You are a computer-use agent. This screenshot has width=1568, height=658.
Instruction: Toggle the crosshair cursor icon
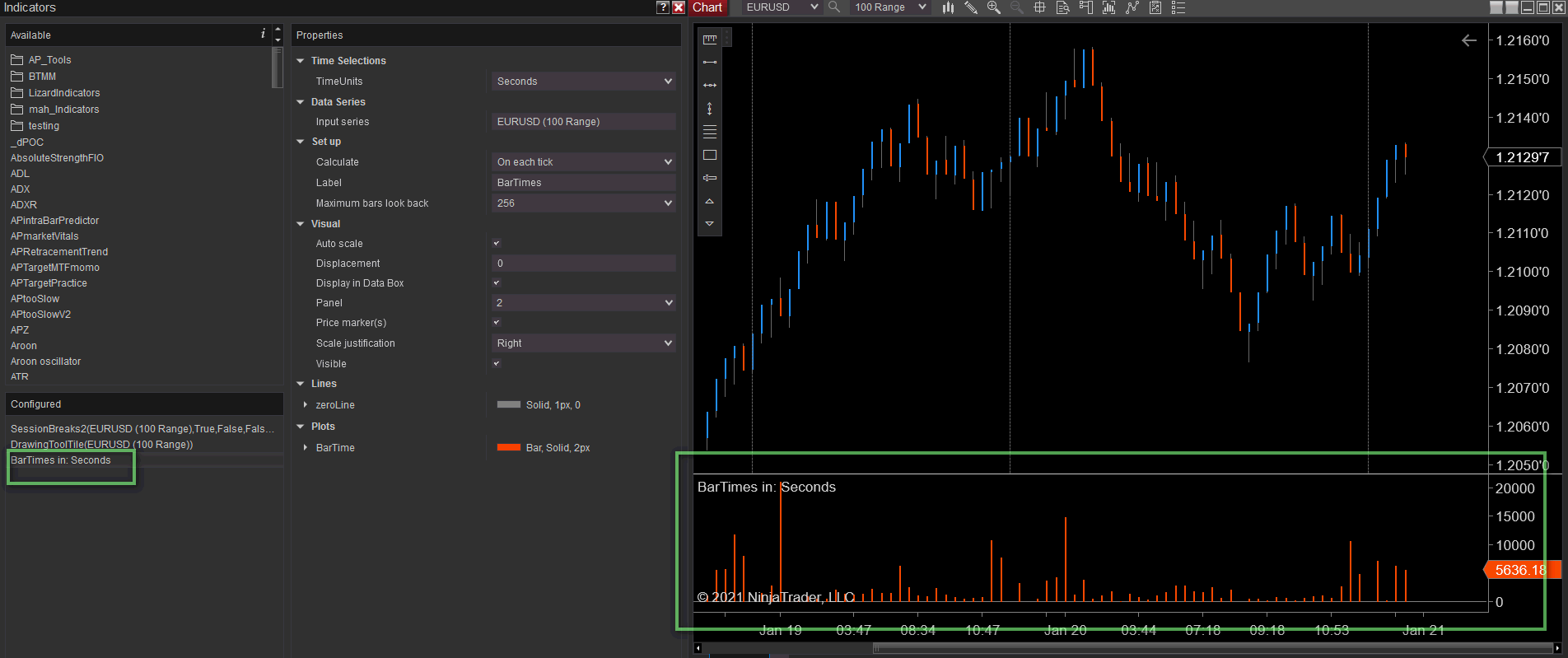1040,7
